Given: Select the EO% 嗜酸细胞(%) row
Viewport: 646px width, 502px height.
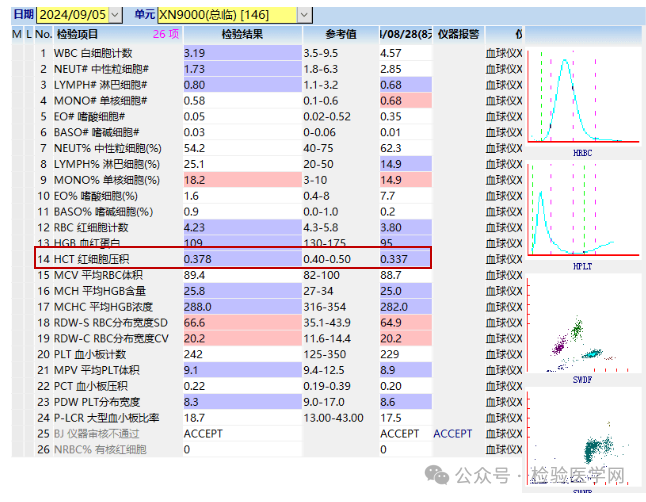Looking at the screenshot, I should pos(268,196).
